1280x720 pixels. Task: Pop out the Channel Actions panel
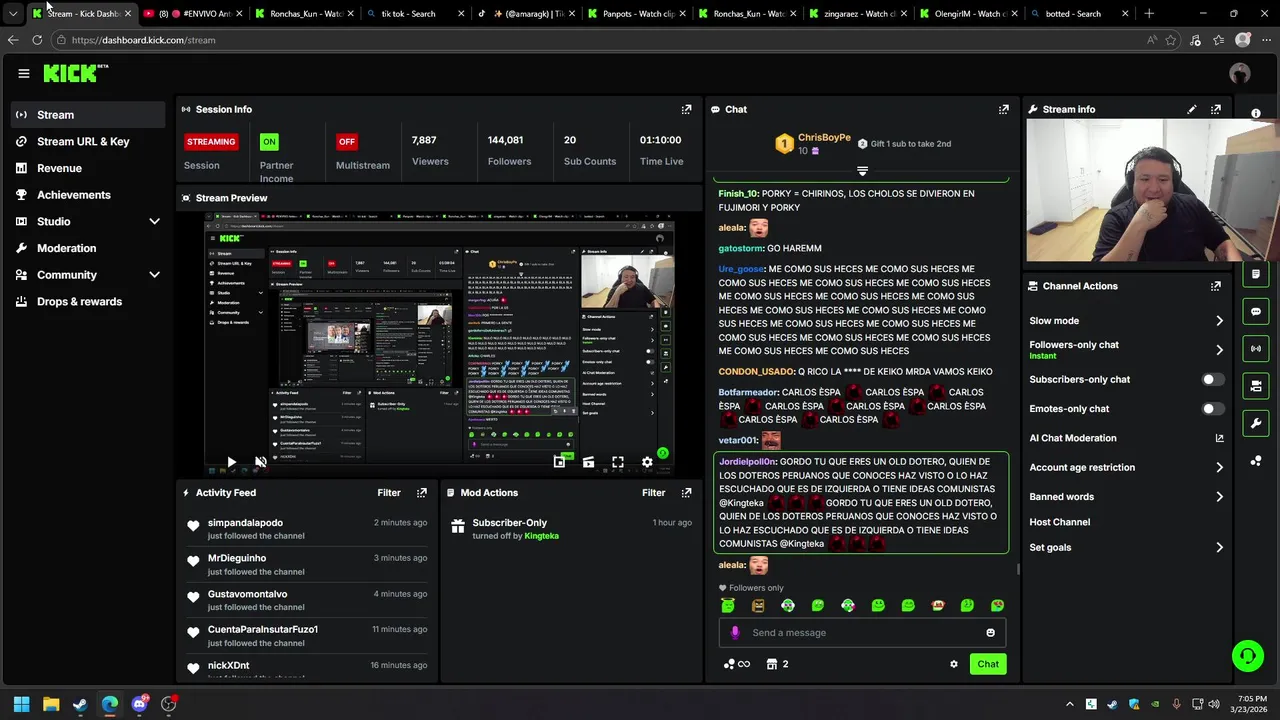1216,286
